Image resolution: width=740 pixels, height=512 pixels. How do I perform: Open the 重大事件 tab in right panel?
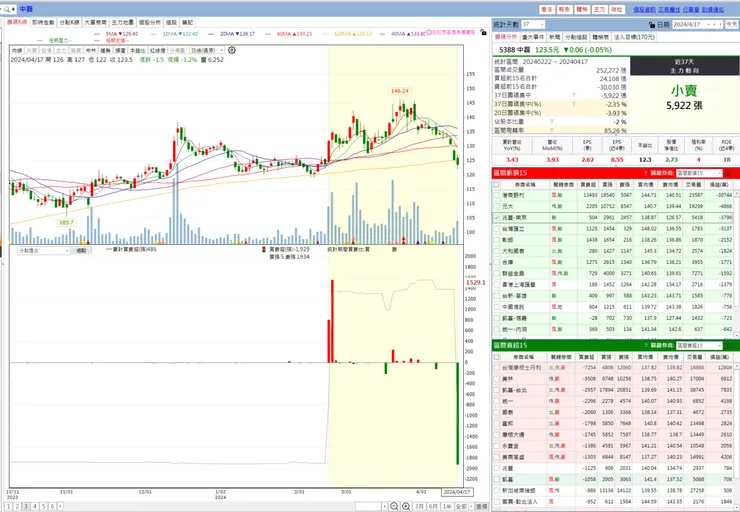[x=533, y=37]
